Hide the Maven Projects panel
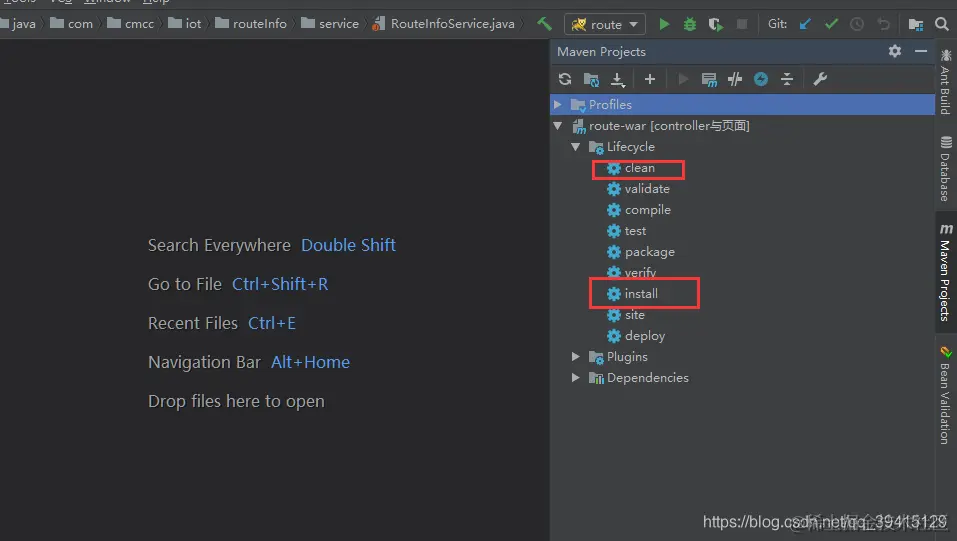The width and height of the screenshot is (957, 541). [x=921, y=51]
